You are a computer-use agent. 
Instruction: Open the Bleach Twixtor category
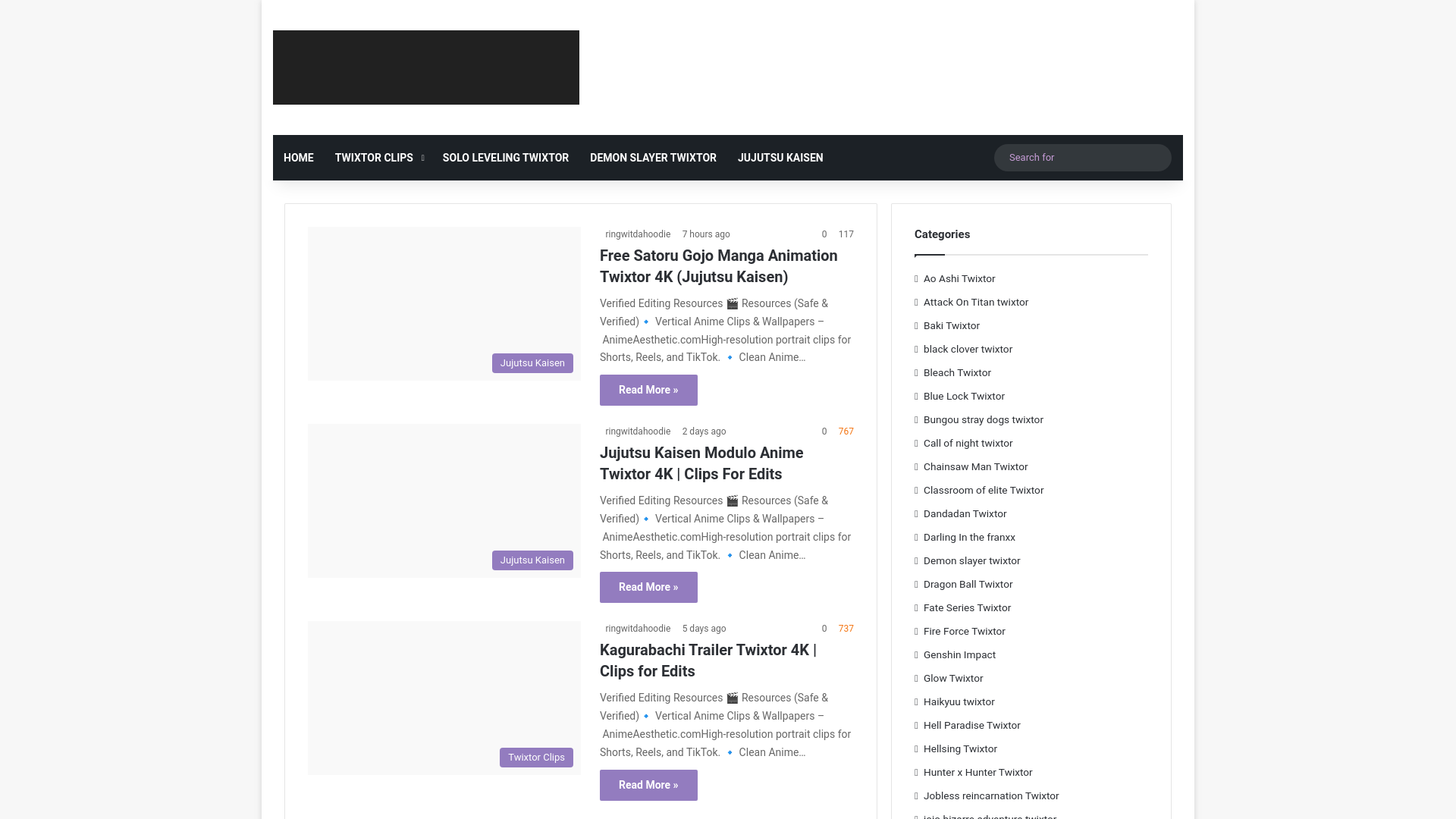point(957,373)
